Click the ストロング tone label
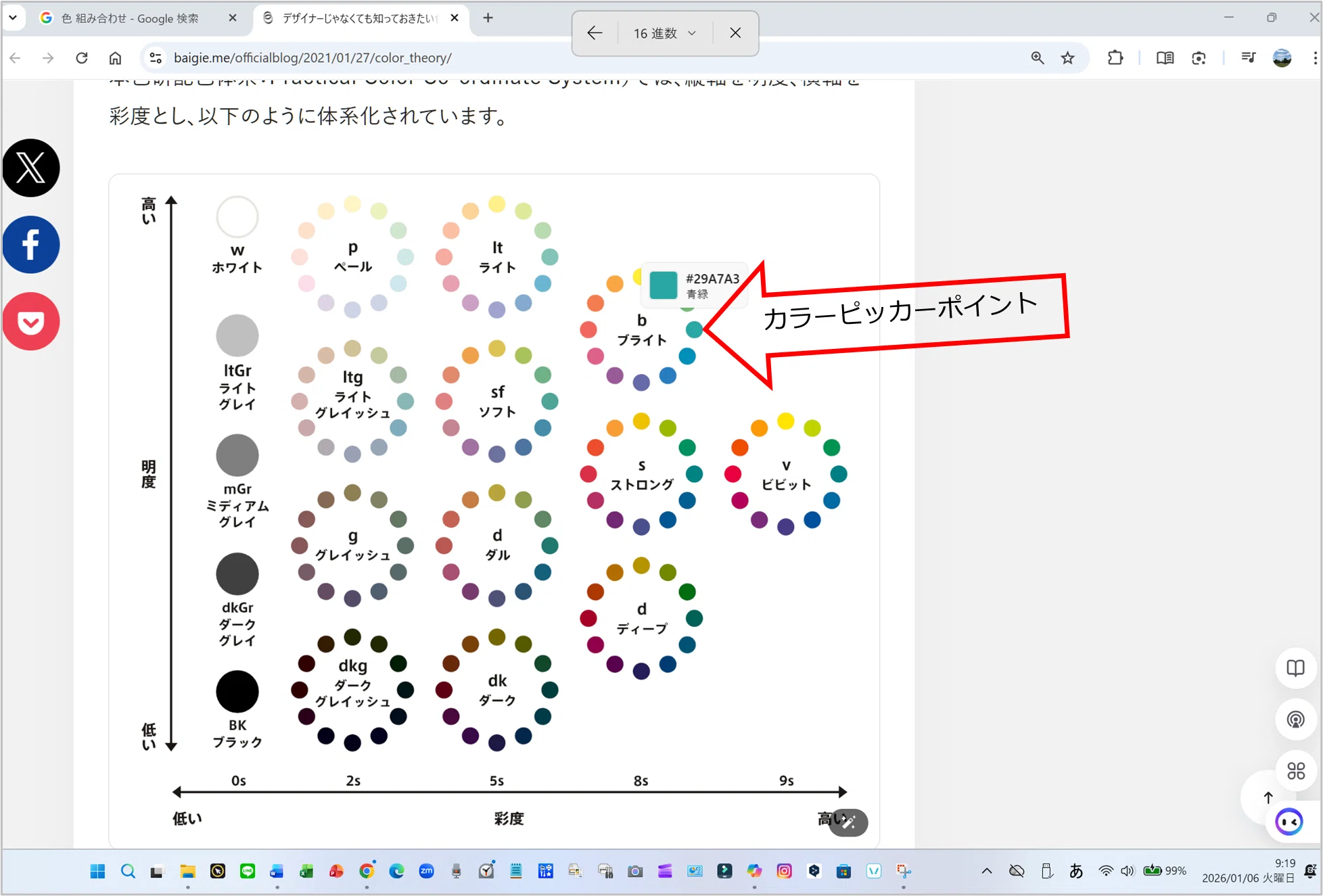The width and height of the screenshot is (1323, 896). click(x=642, y=484)
